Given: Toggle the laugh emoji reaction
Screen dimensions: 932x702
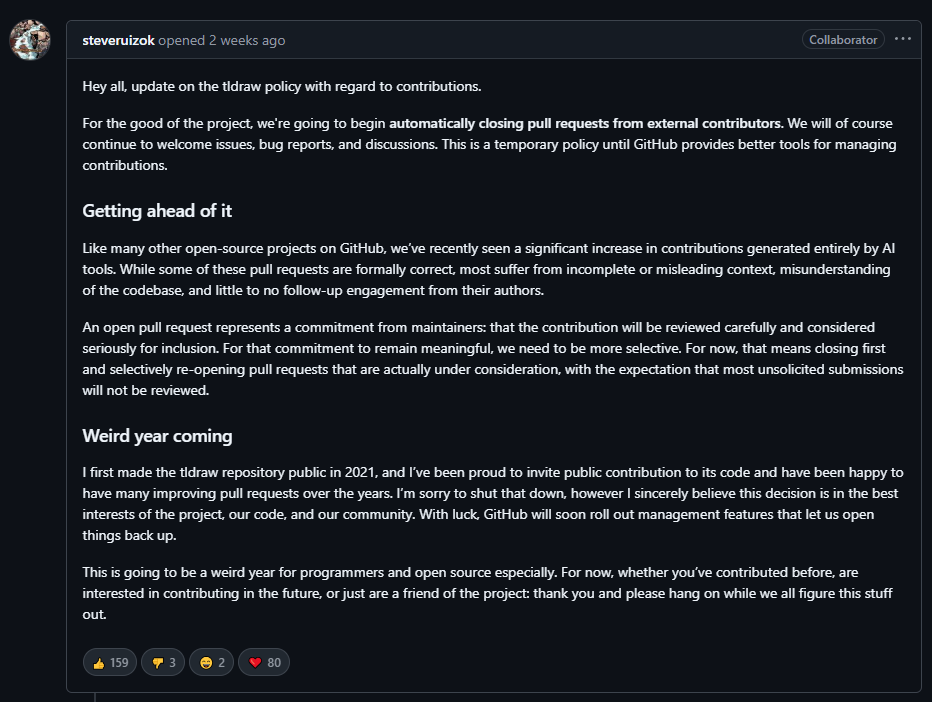Looking at the screenshot, I should coord(213,662).
